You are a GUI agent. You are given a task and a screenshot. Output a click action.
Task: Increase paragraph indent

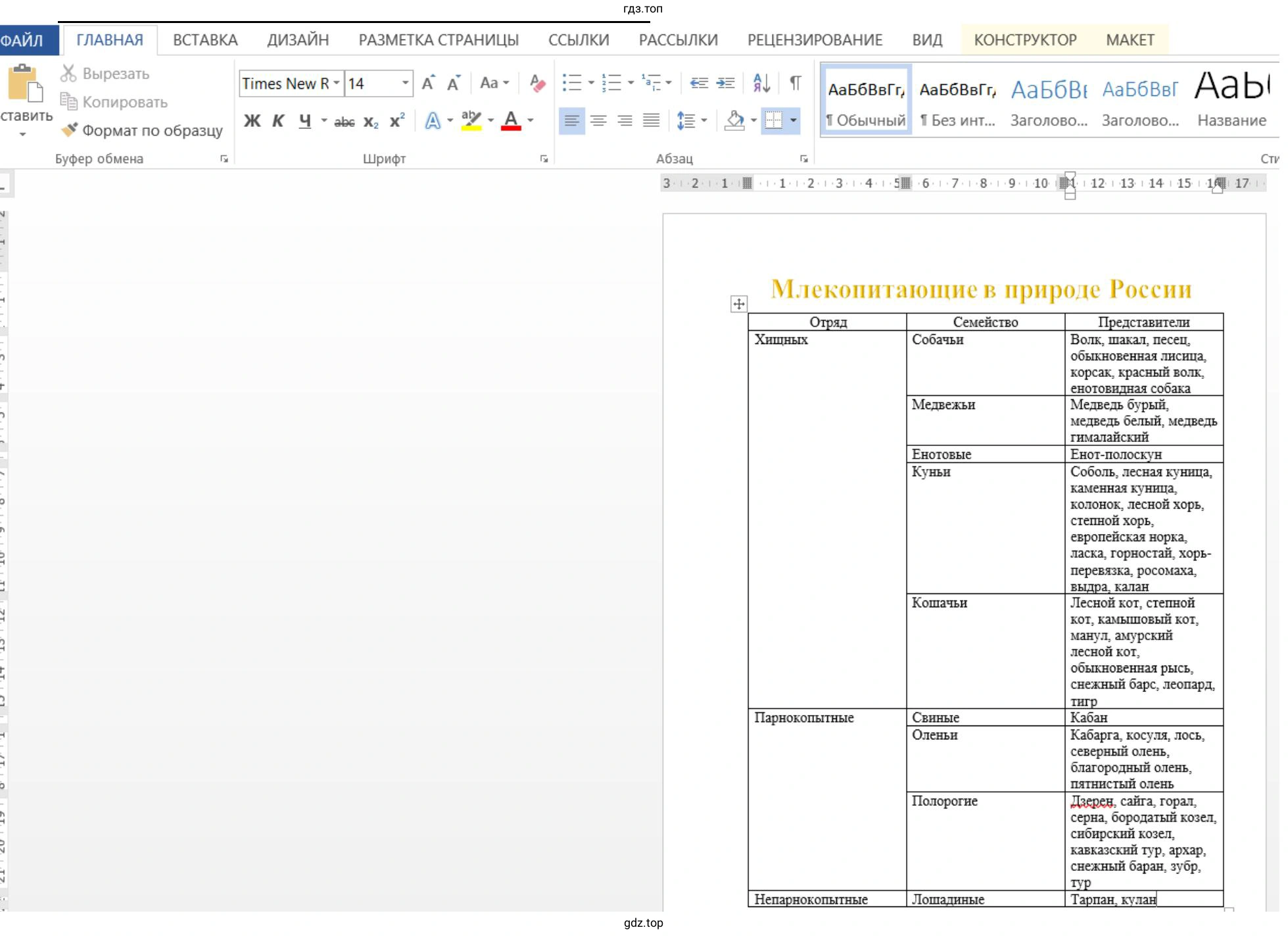click(x=725, y=83)
